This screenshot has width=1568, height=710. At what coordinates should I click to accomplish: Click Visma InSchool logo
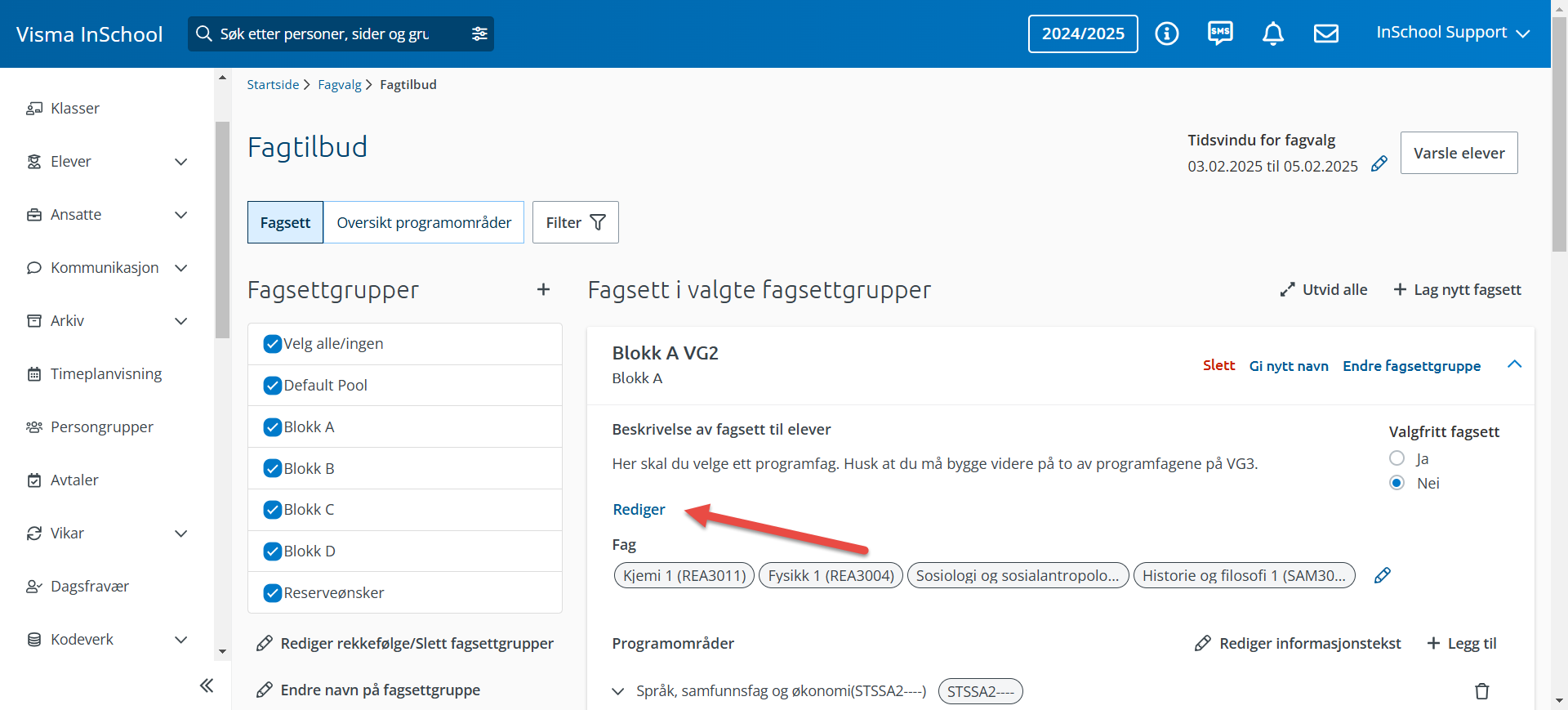click(x=90, y=34)
